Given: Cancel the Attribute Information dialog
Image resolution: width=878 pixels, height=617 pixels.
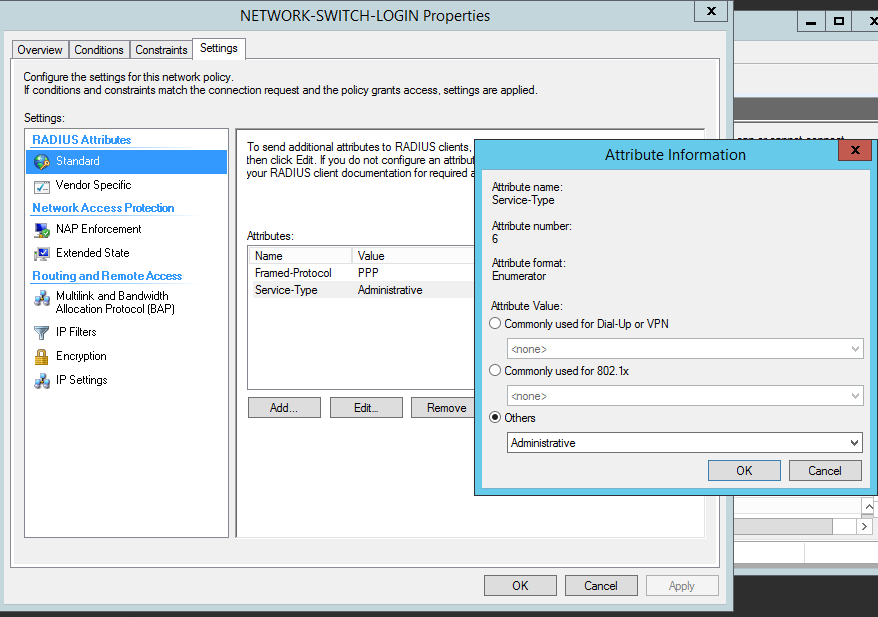Looking at the screenshot, I should click(825, 470).
